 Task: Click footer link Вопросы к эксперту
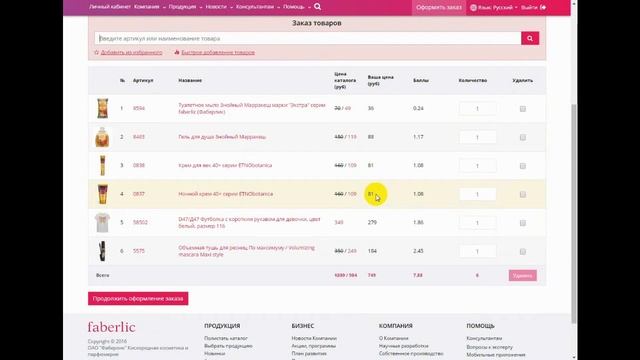coord(489,347)
